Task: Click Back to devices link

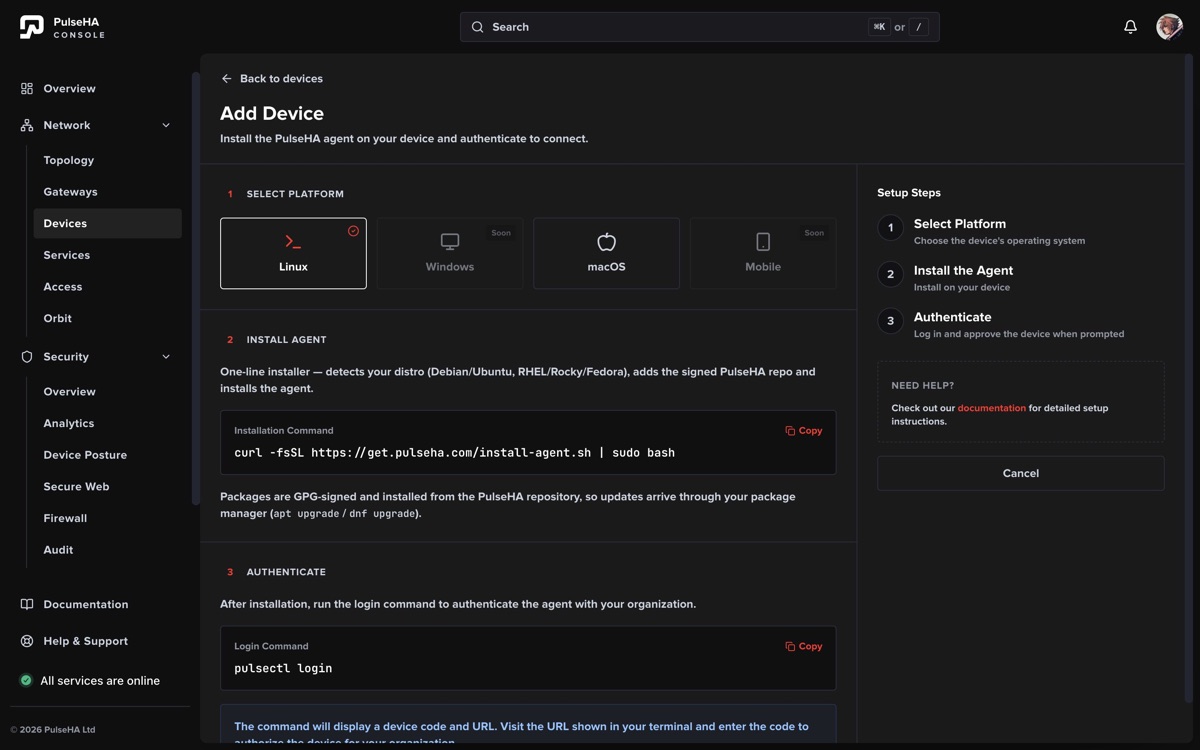Action: [x=272, y=78]
